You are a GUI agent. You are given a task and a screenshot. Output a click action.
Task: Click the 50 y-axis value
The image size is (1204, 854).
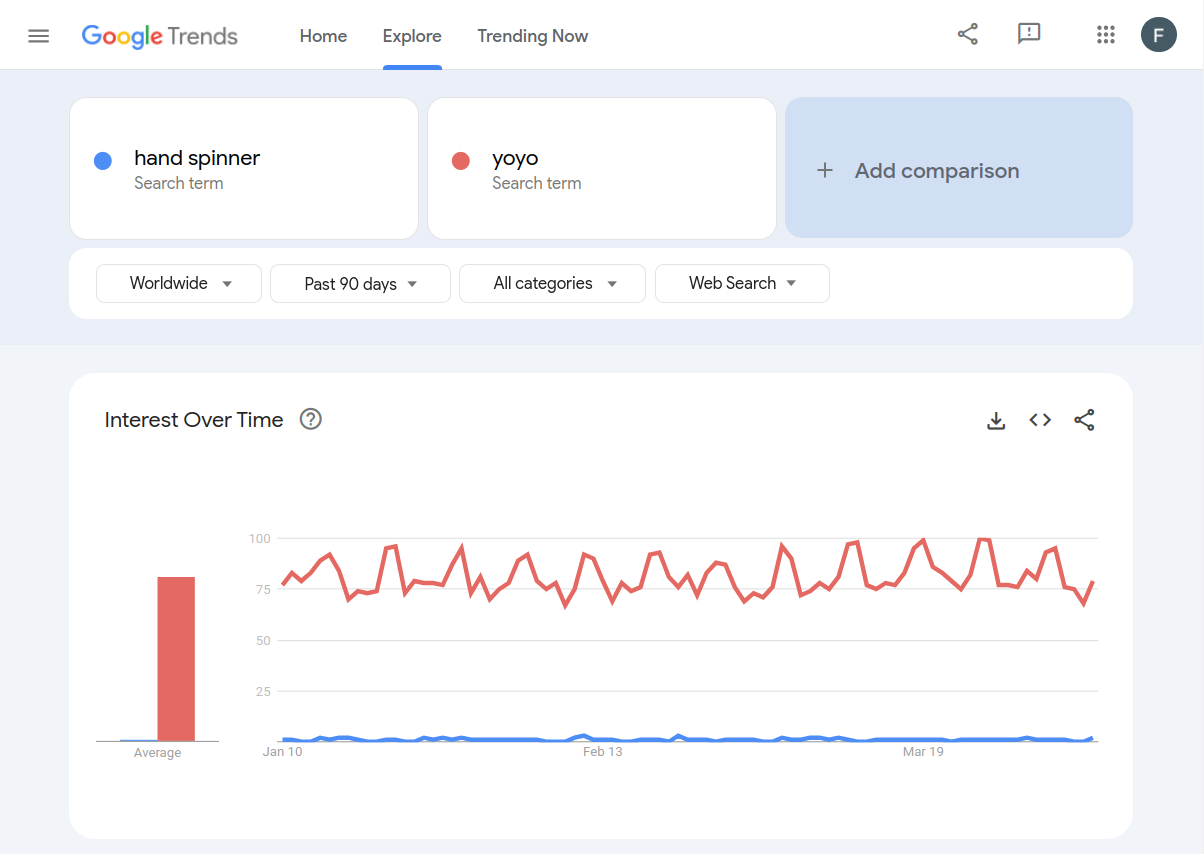(263, 640)
